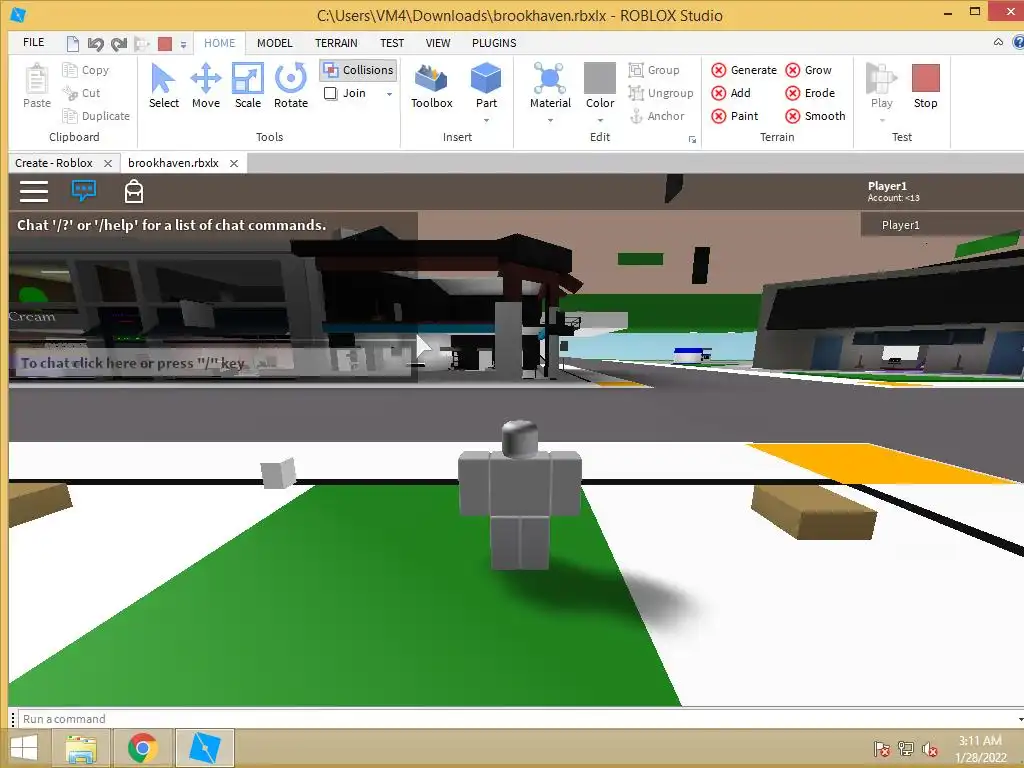Click terrain Smooth button
The width and height of the screenshot is (1024, 768).
click(x=815, y=116)
